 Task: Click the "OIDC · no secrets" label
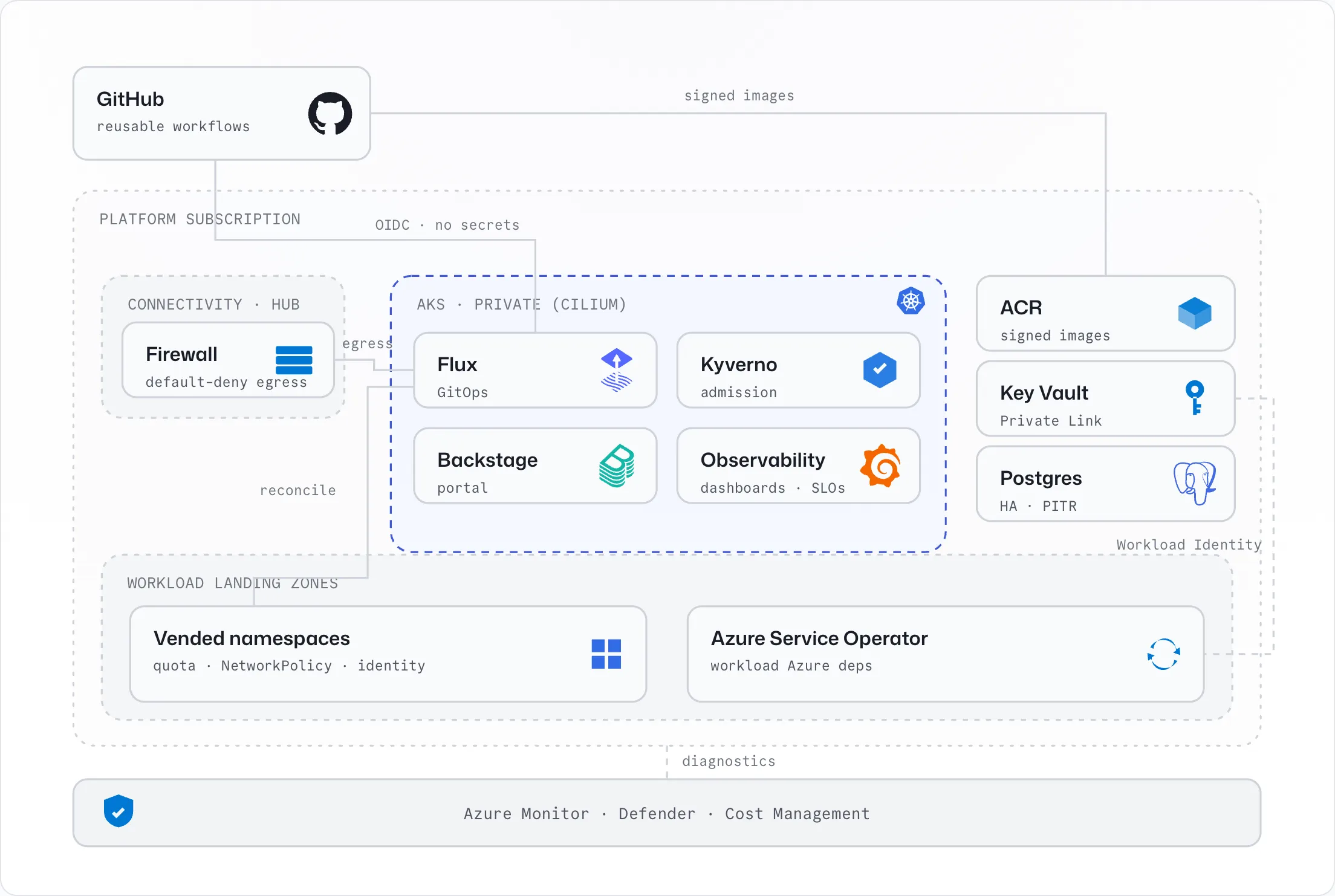447,225
